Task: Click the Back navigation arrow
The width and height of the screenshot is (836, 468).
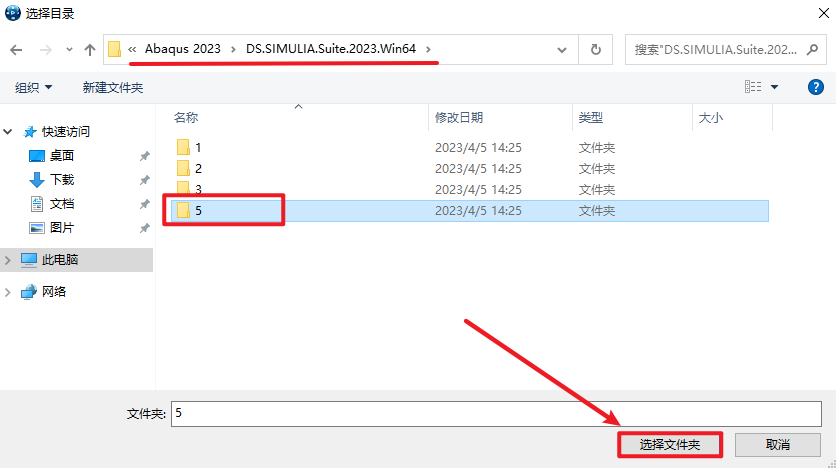Action: point(16,49)
